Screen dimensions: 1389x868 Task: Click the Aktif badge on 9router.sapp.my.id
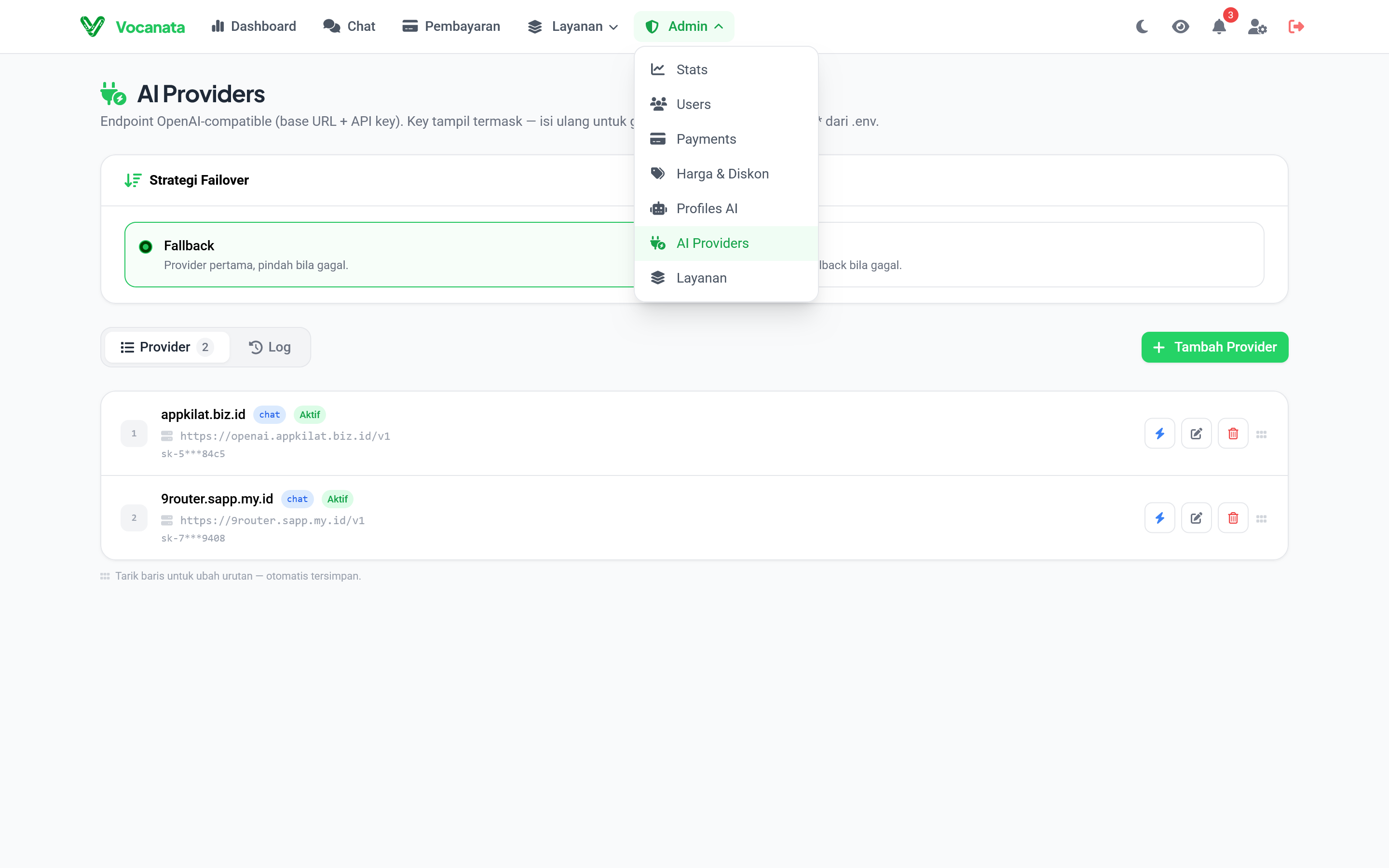[337, 499]
